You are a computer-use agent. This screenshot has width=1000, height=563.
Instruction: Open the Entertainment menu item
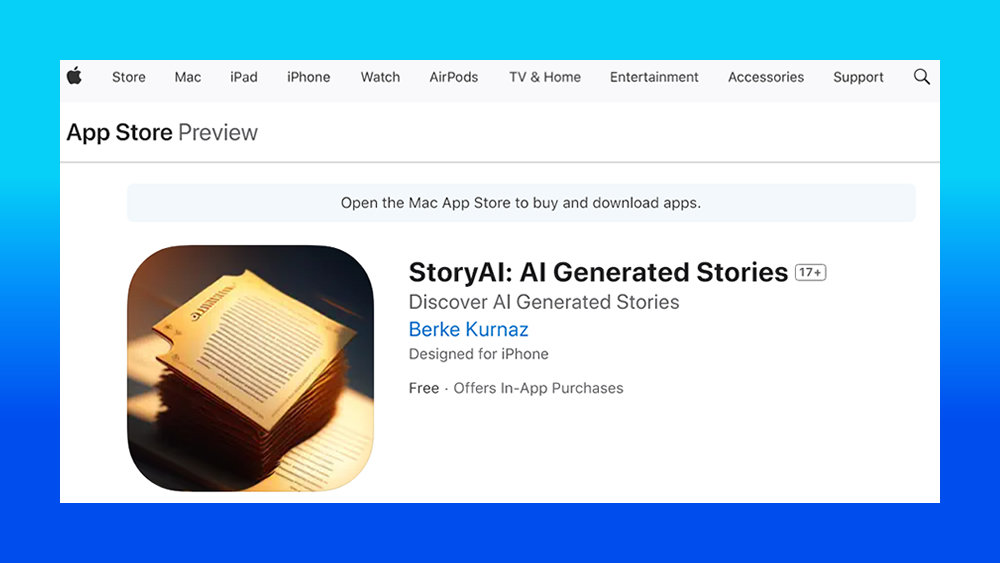(x=654, y=77)
